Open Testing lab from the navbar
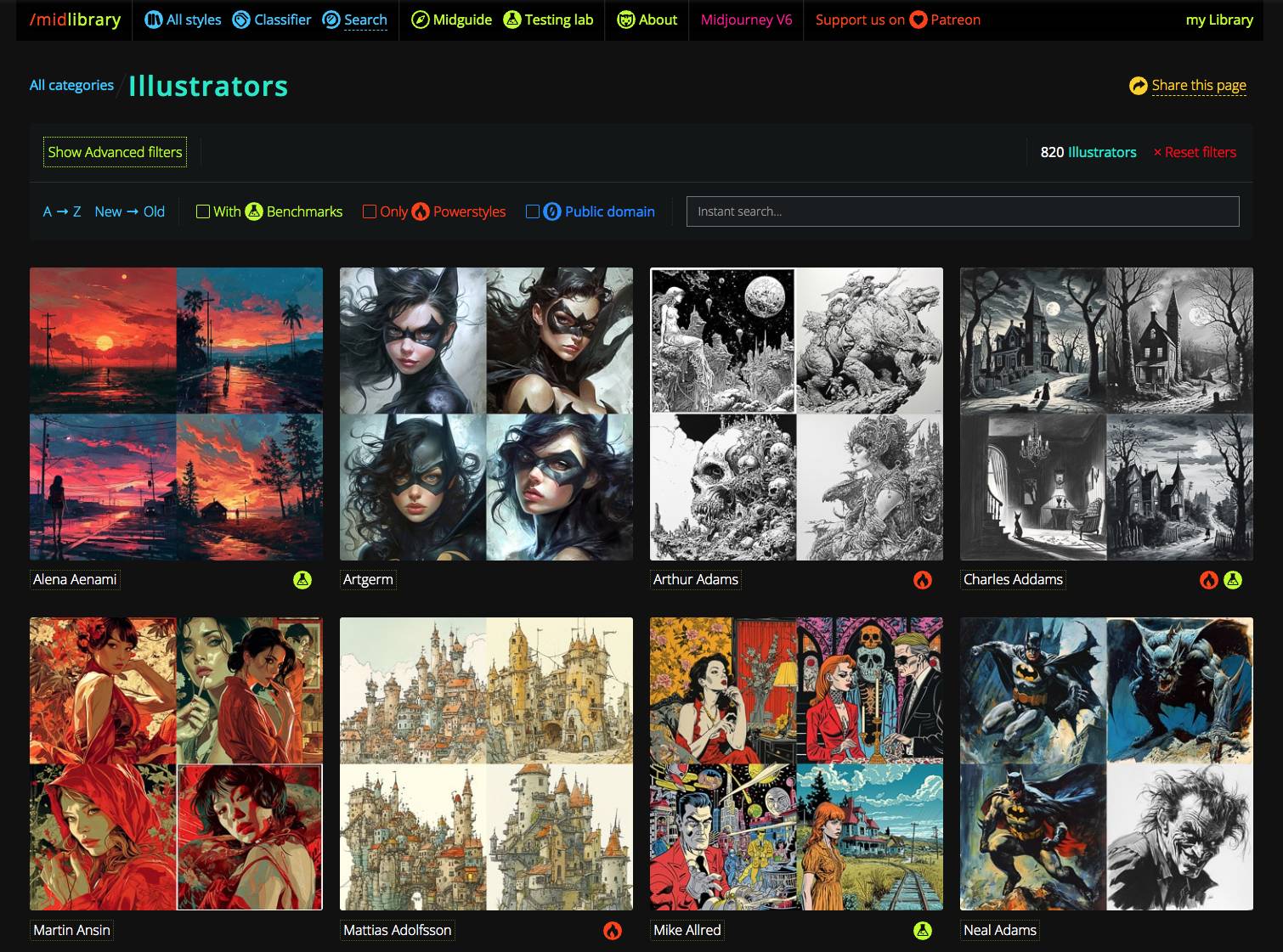Viewport: 1283px width, 952px height. coord(548,20)
